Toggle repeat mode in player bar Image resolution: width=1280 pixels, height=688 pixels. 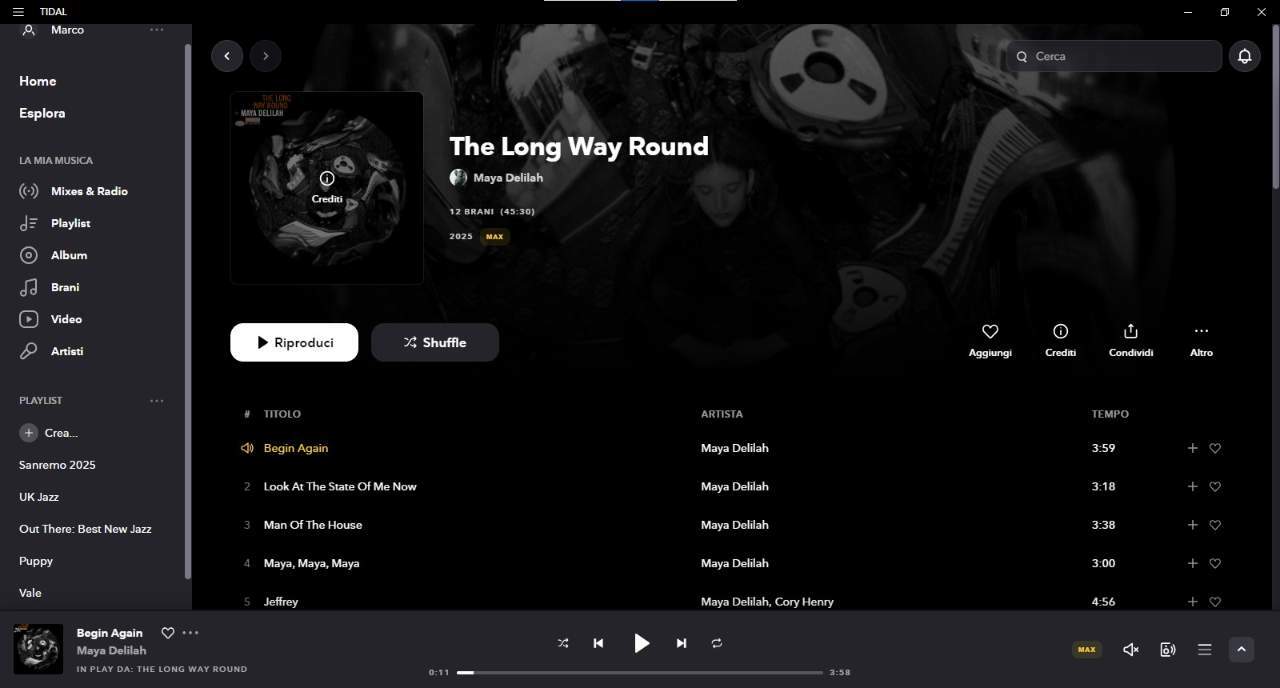pyautogui.click(x=717, y=643)
